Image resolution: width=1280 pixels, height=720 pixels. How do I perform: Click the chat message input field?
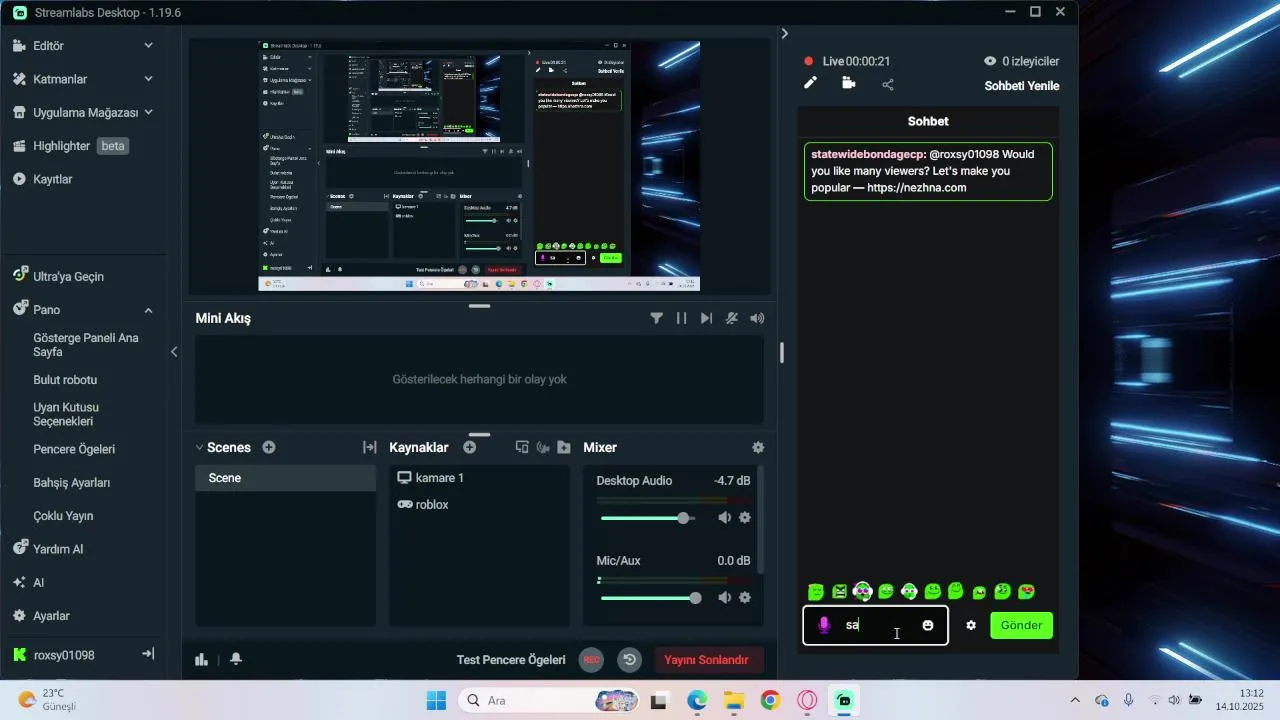[x=876, y=625]
